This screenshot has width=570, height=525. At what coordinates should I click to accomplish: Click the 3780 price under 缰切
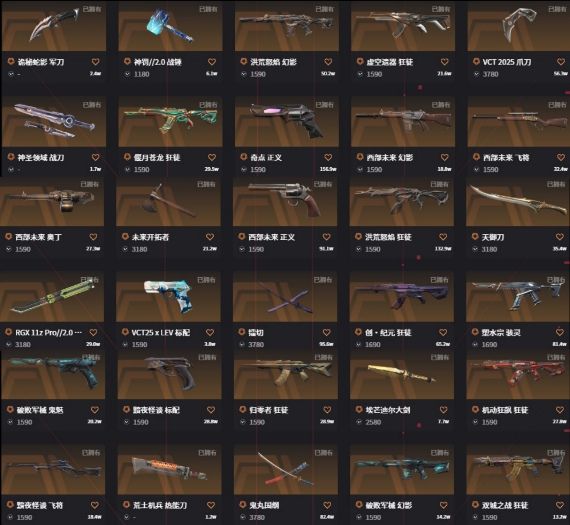coord(256,344)
